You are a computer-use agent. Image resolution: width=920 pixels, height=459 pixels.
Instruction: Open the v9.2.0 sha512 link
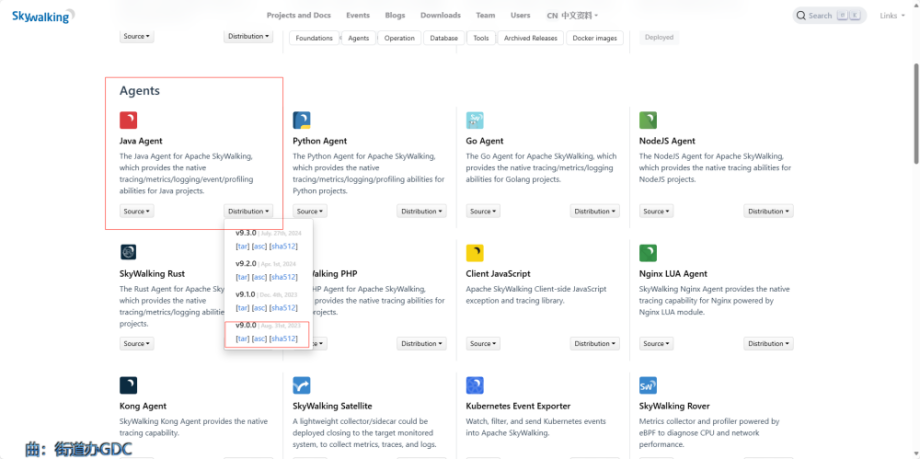point(283,277)
